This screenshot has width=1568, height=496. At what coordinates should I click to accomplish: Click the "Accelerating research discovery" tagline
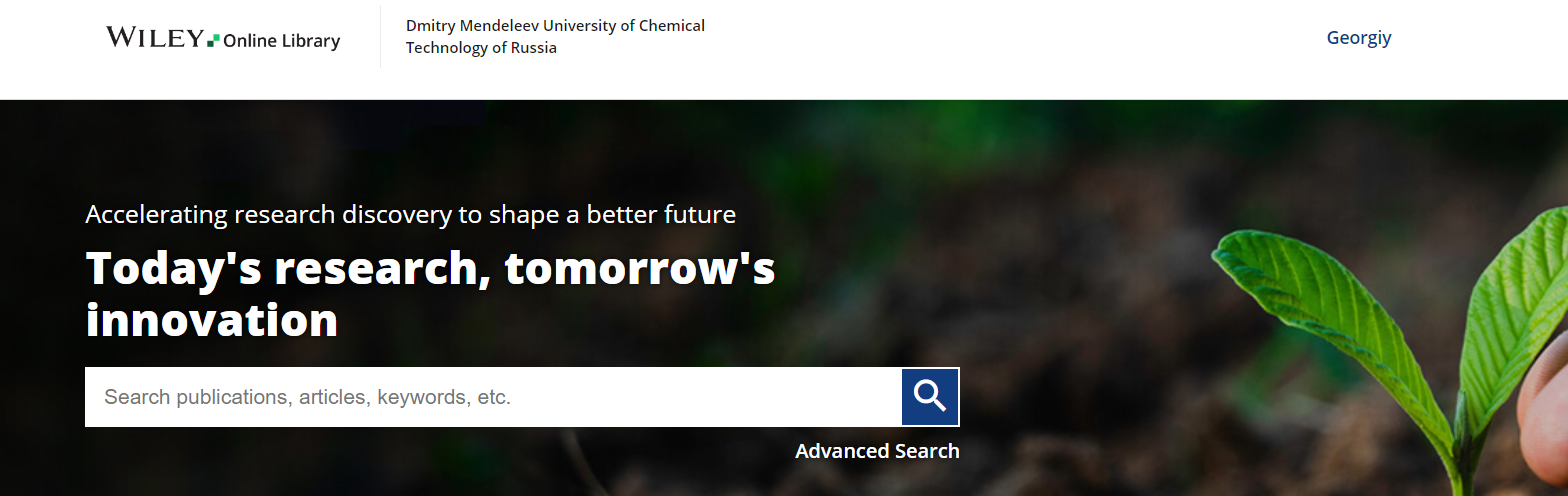pos(410,214)
